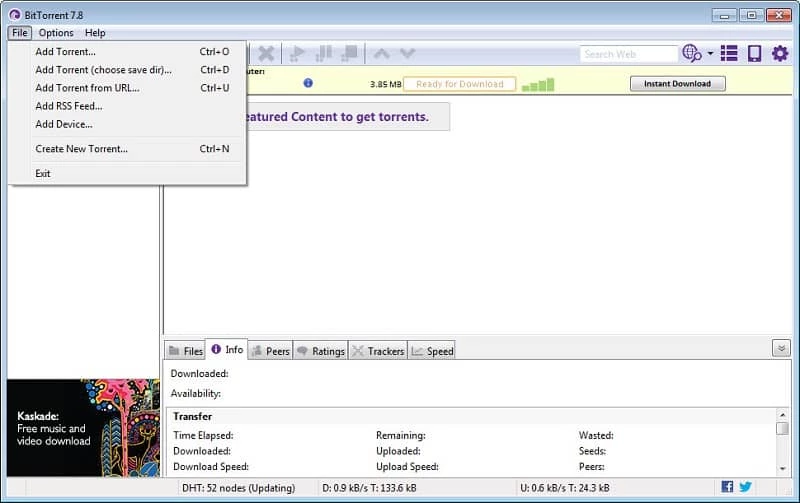Switch to the list view icon
Screen dimensions: 800x503
(729, 54)
